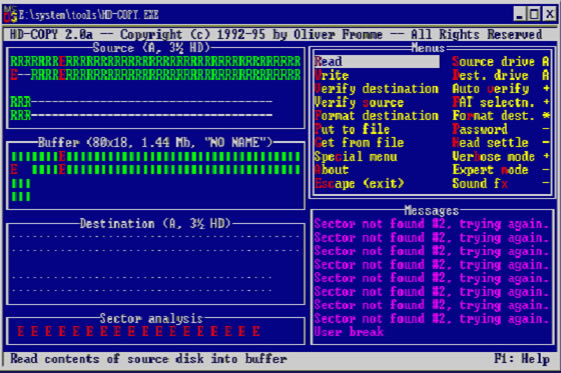Click the 'Messages' panel title
561x373 pixels.
431,211
